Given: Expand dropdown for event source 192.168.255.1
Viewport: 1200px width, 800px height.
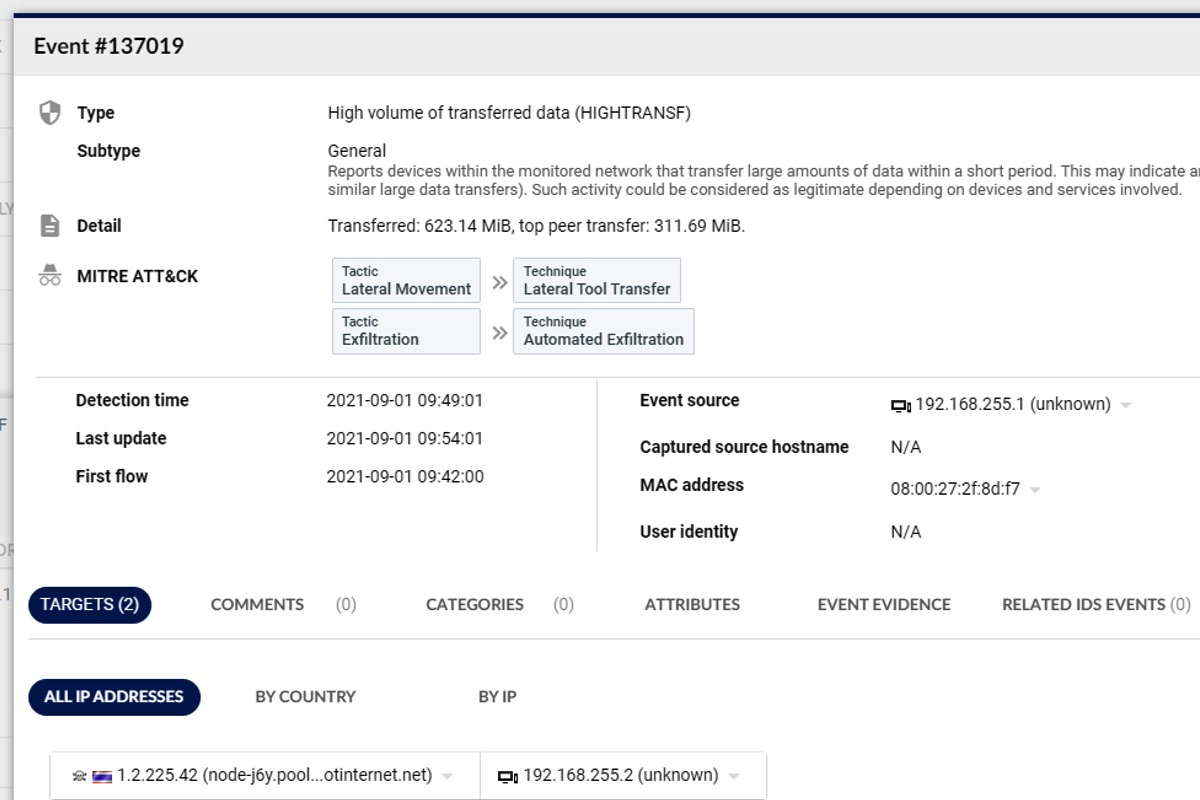Looking at the screenshot, I should pyautogui.click(x=1126, y=405).
